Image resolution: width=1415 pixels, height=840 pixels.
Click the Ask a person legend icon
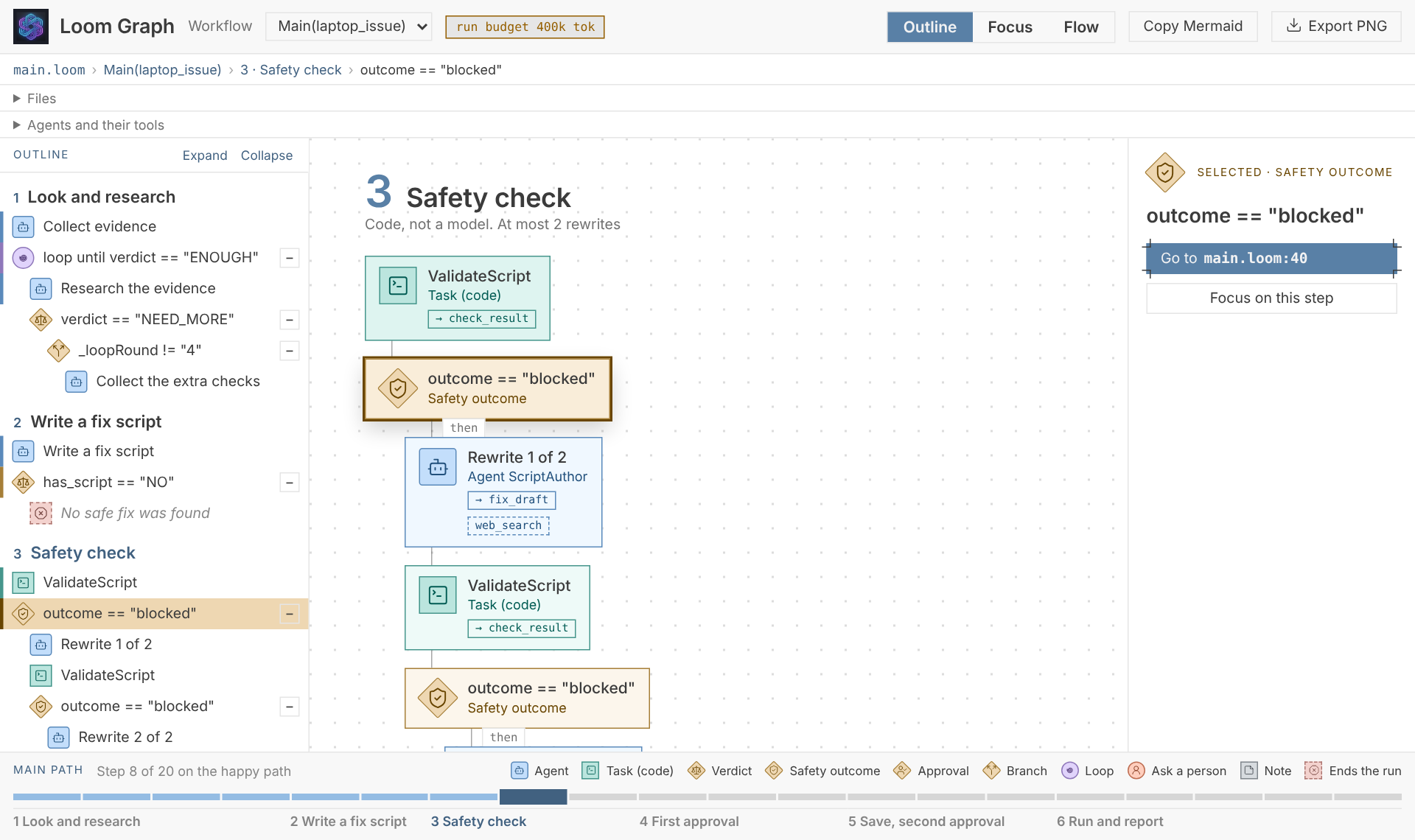1136,771
